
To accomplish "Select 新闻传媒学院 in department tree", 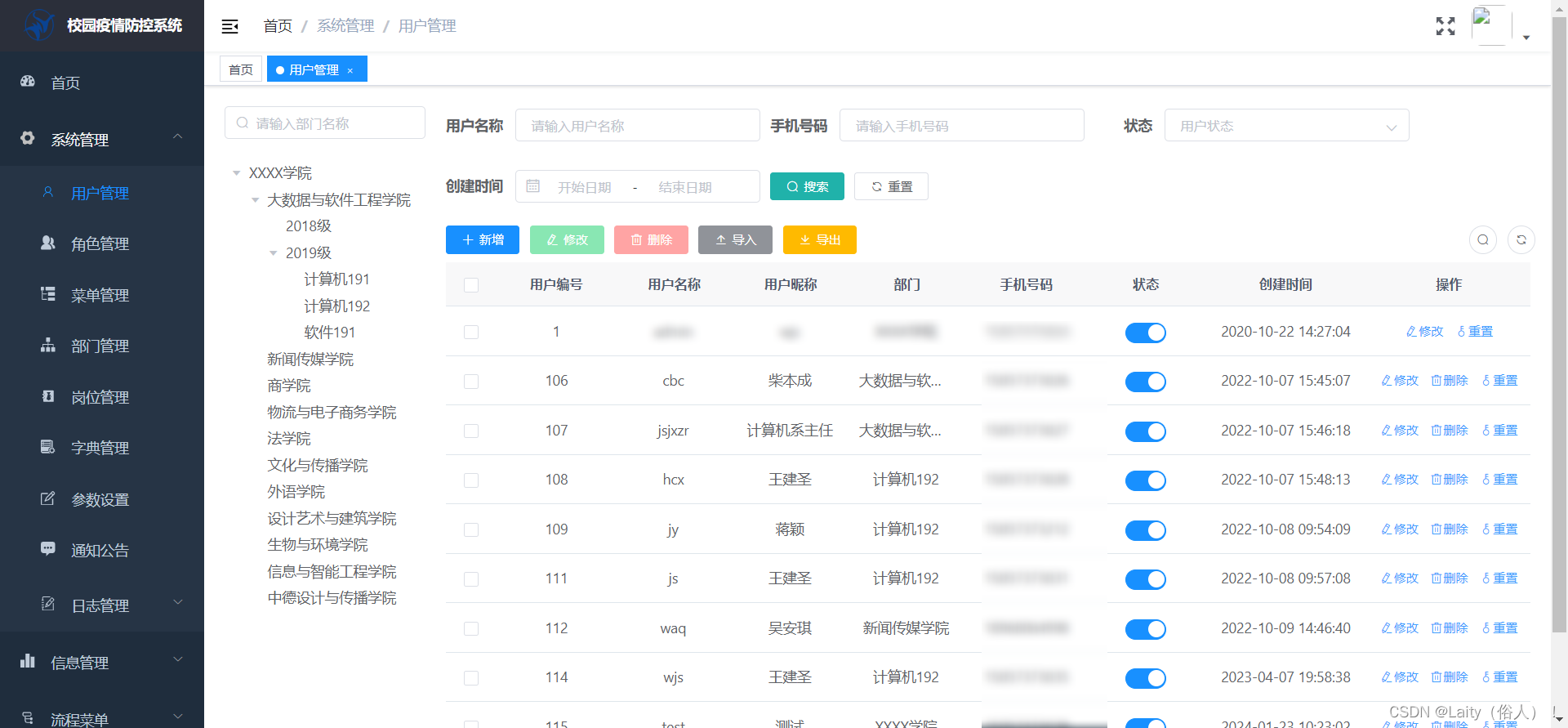I will tap(310, 360).
